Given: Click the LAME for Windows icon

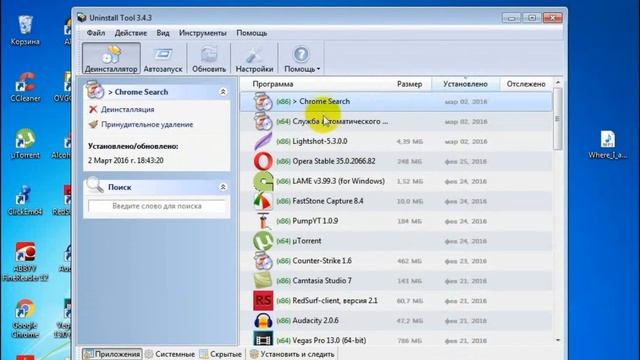Looking at the screenshot, I should tap(263, 181).
